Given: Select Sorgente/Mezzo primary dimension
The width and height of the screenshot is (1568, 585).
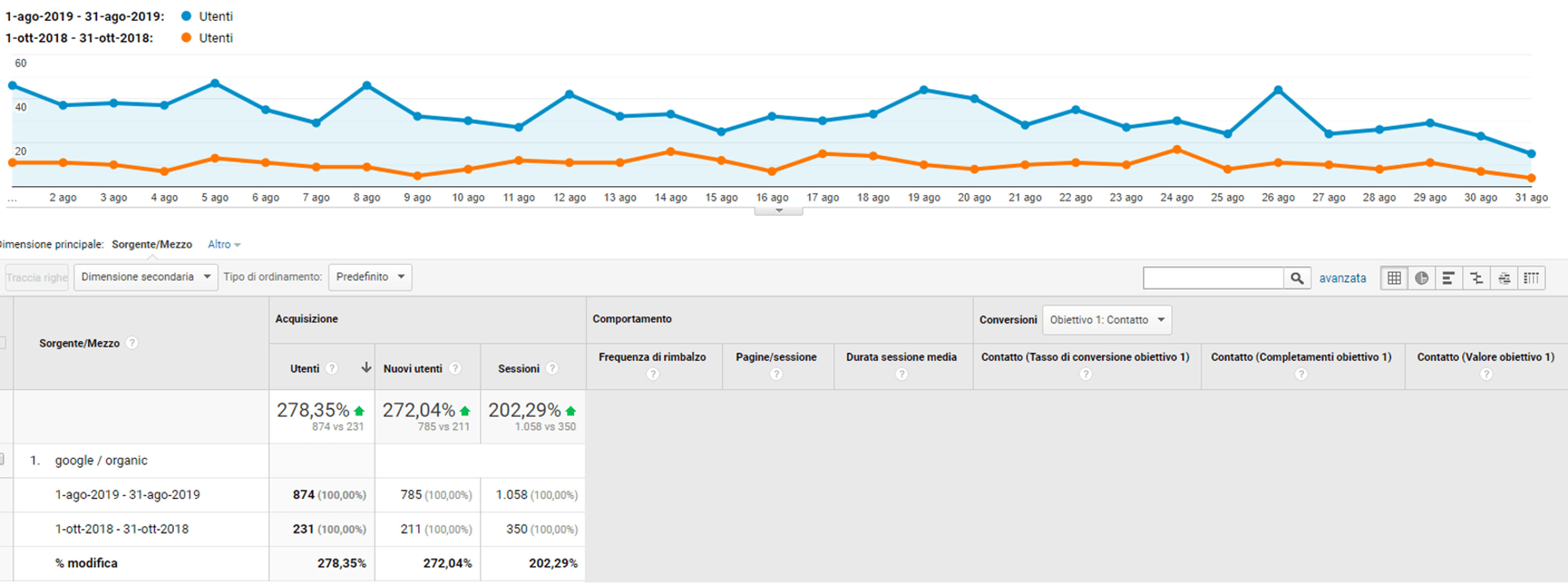Looking at the screenshot, I should [x=151, y=245].
